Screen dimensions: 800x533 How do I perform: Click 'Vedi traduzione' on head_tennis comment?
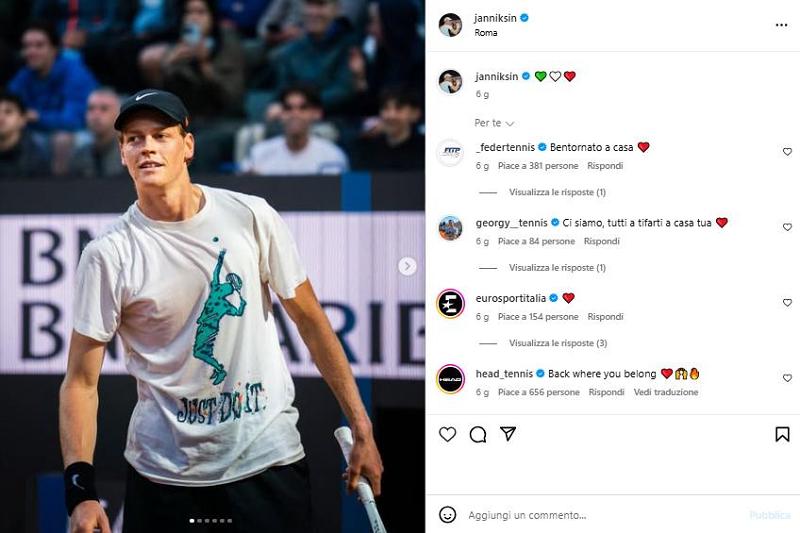(666, 393)
